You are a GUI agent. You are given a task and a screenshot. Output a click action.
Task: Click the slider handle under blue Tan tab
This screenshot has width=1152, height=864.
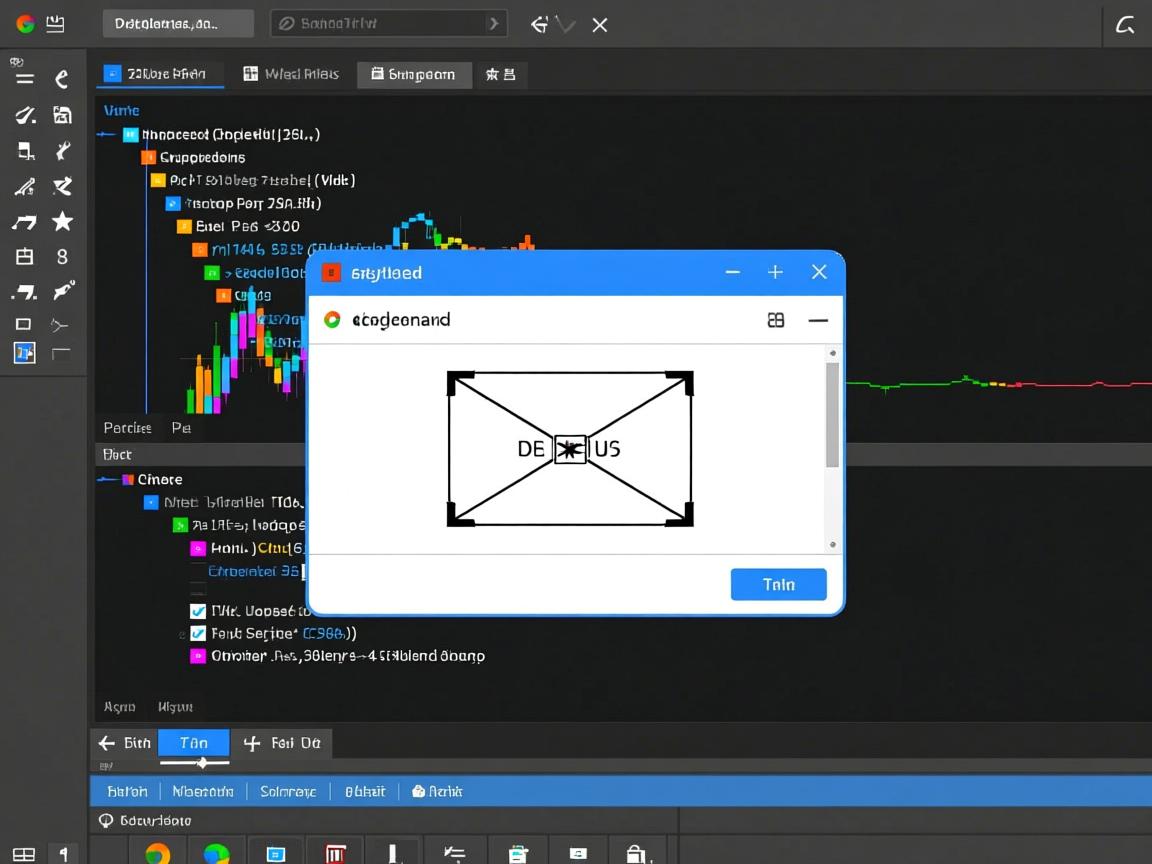click(202, 763)
